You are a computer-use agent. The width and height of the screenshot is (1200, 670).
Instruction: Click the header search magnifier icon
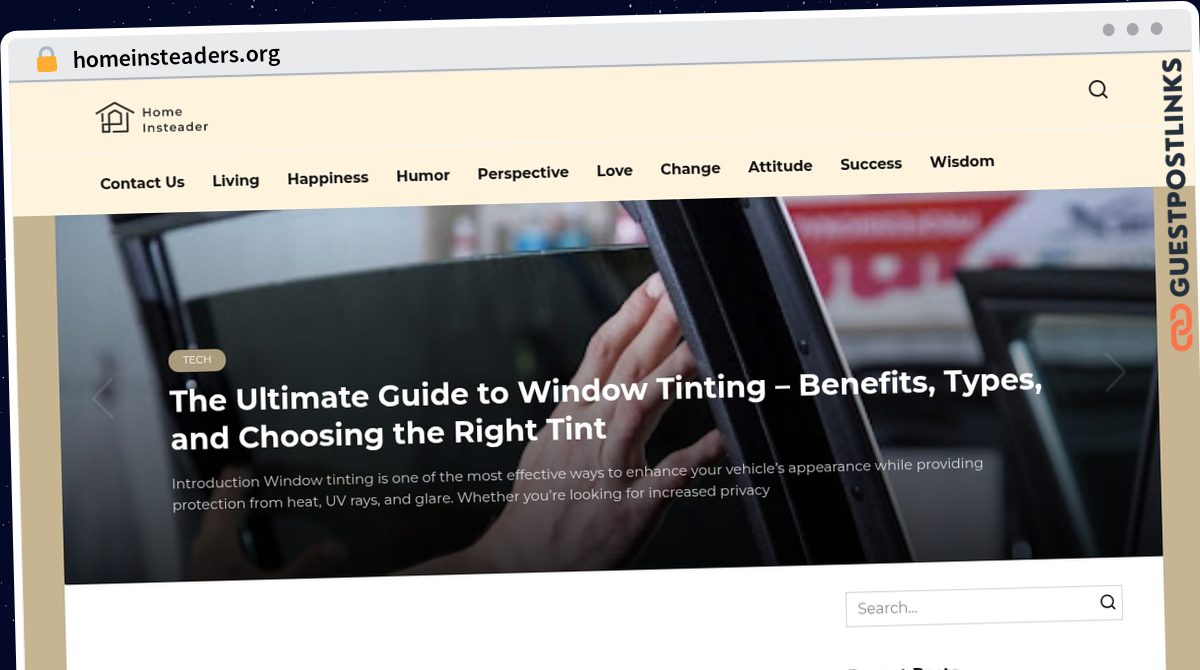[x=1098, y=89]
